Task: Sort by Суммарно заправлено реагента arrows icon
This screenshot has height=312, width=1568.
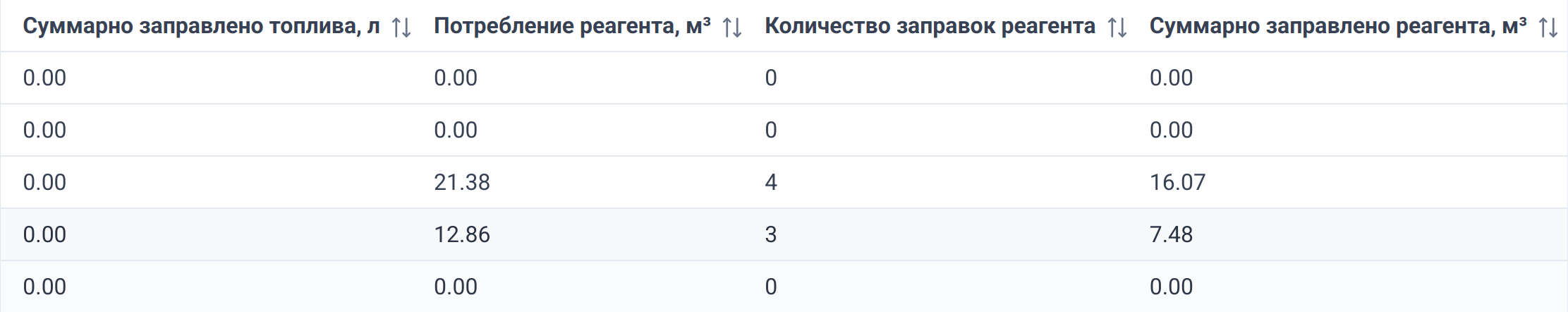Action: click(x=1548, y=28)
